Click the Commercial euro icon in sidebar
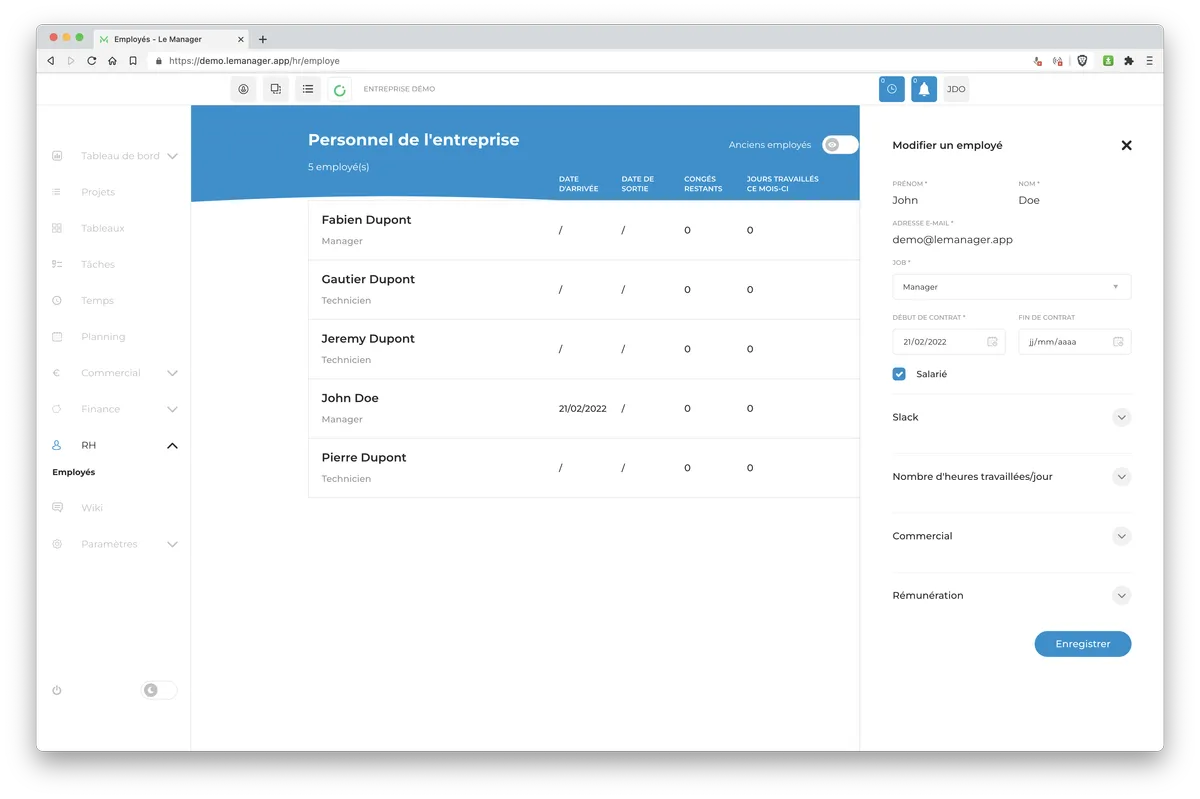Image resolution: width=1200 pixels, height=799 pixels. pos(57,373)
